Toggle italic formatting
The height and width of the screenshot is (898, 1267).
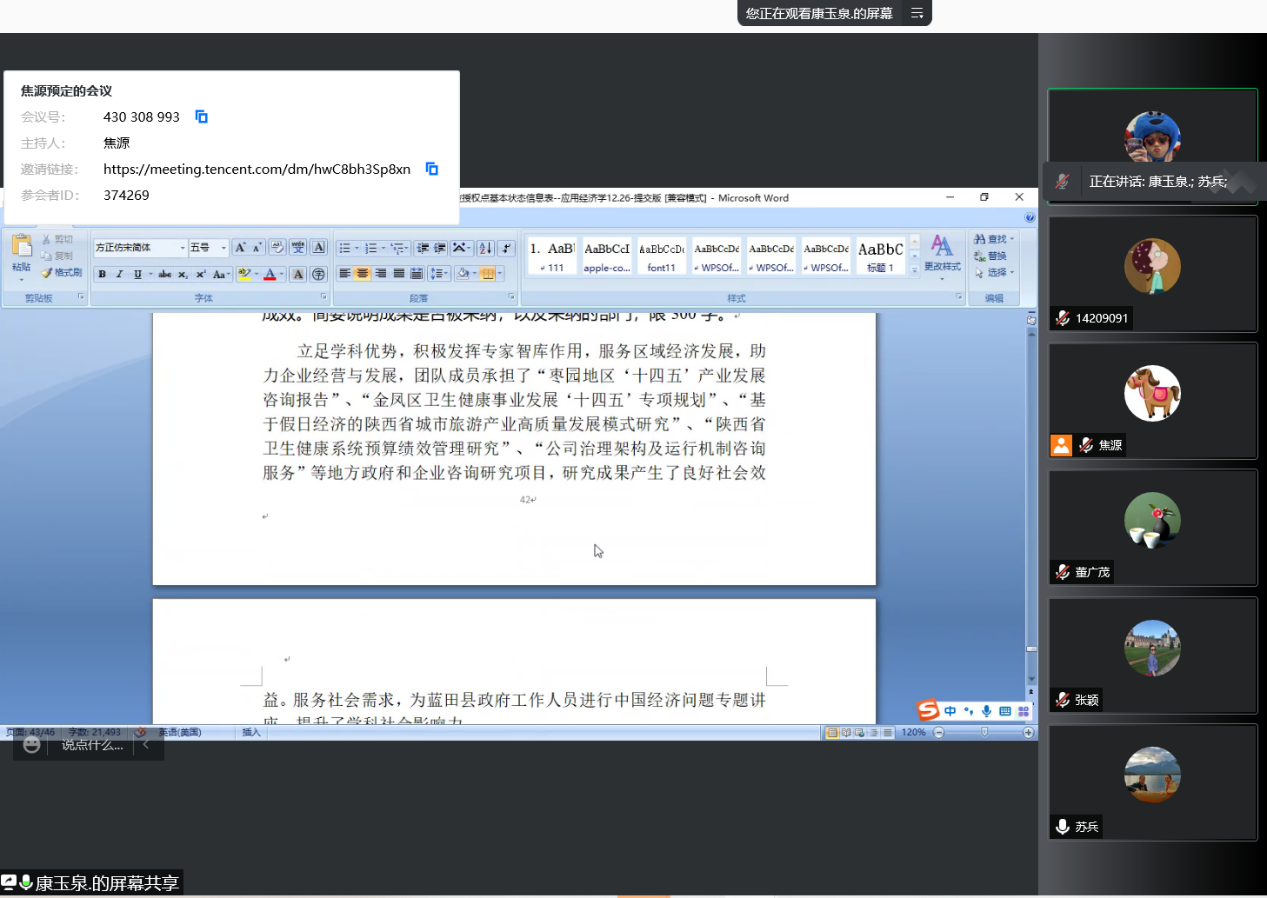pyautogui.click(x=119, y=274)
